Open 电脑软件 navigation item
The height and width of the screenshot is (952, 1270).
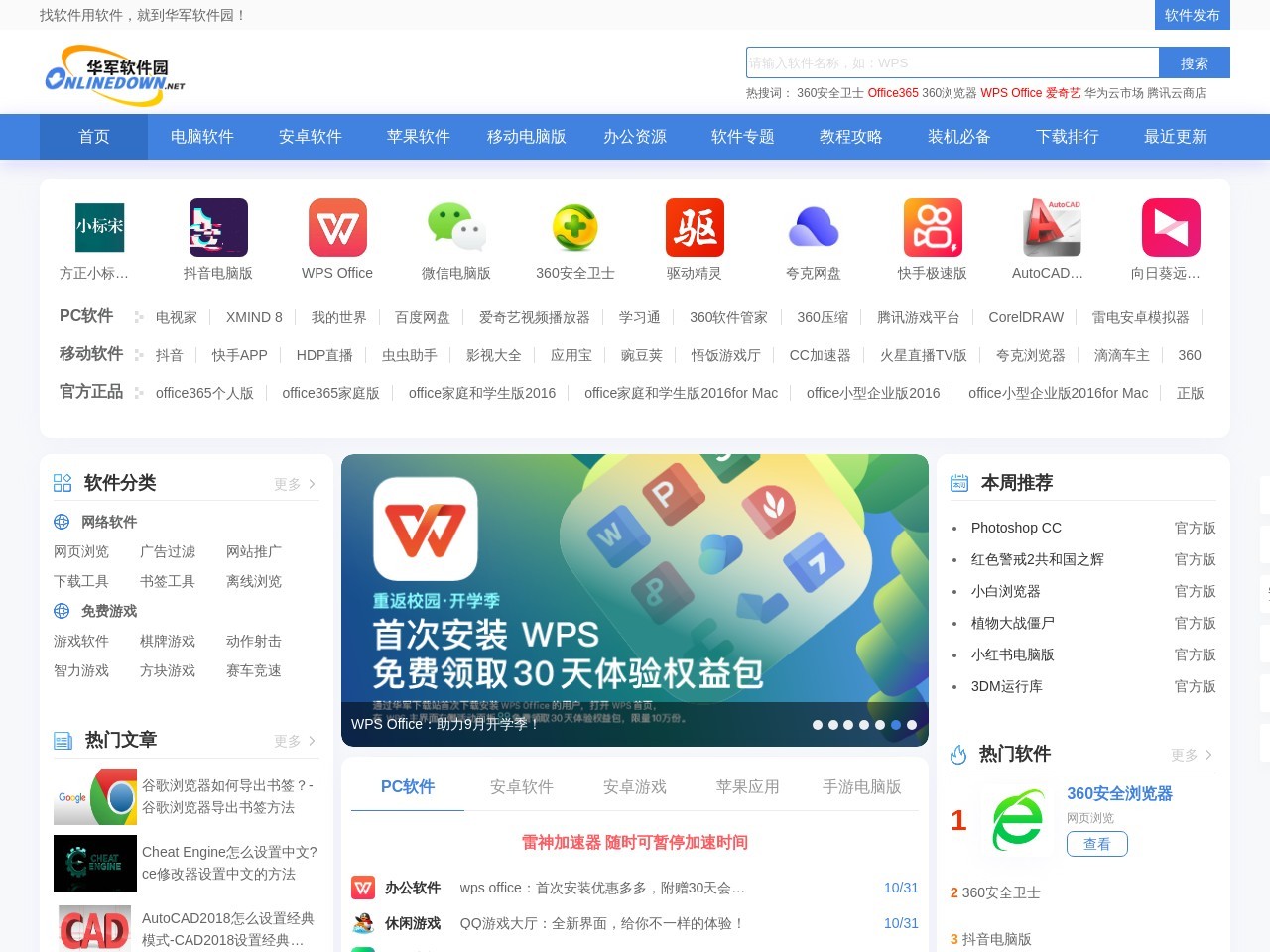pyautogui.click(x=202, y=137)
